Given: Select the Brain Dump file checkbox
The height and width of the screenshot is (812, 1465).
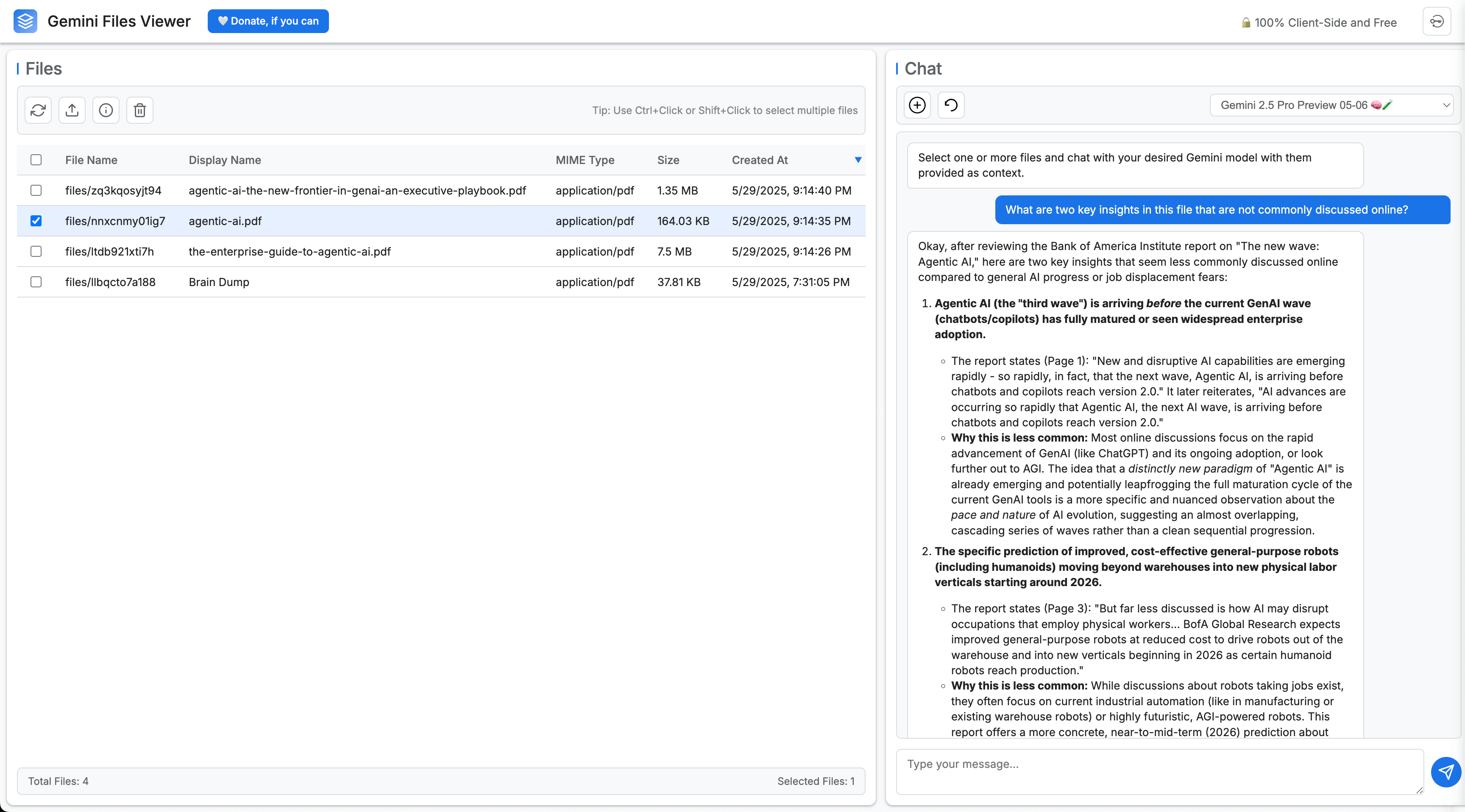Looking at the screenshot, I should (36, 282).
